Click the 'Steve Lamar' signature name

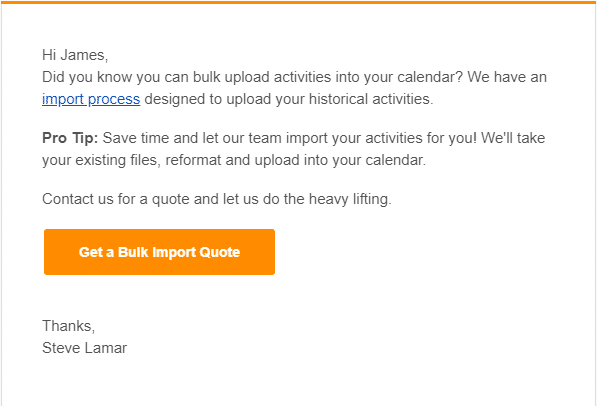85,348
